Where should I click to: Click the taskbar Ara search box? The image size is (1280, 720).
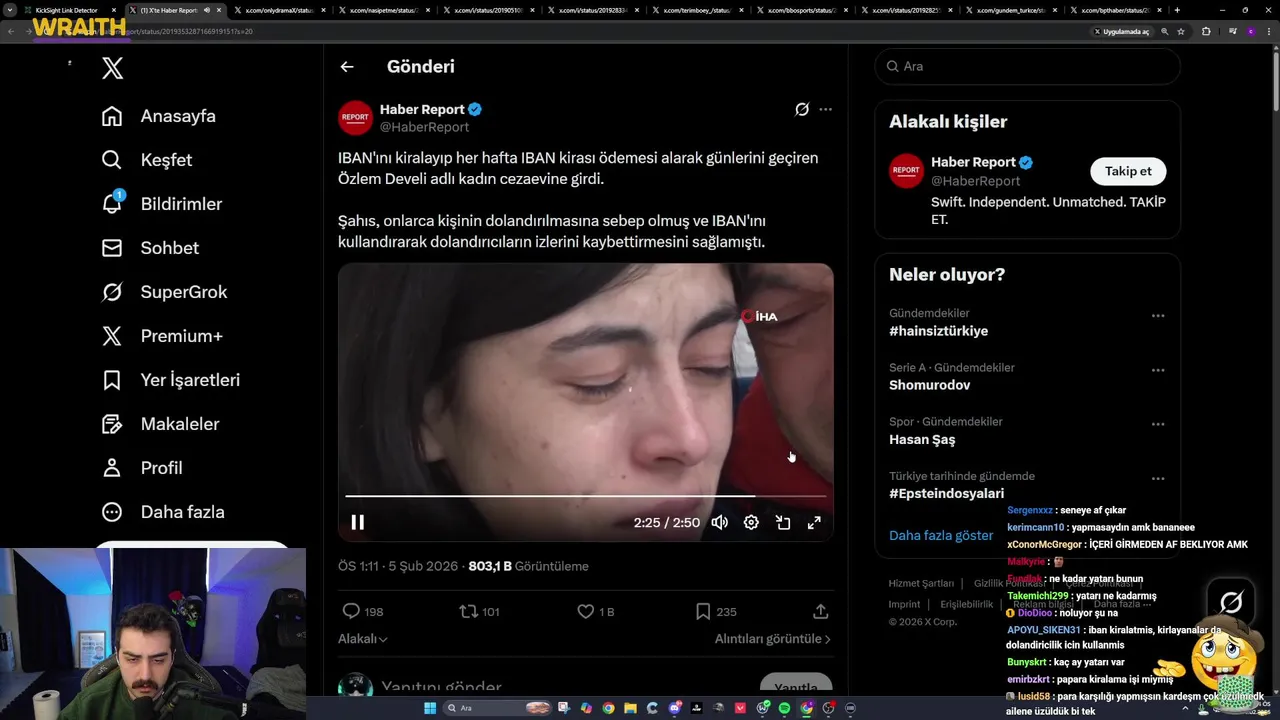[497, 708]
